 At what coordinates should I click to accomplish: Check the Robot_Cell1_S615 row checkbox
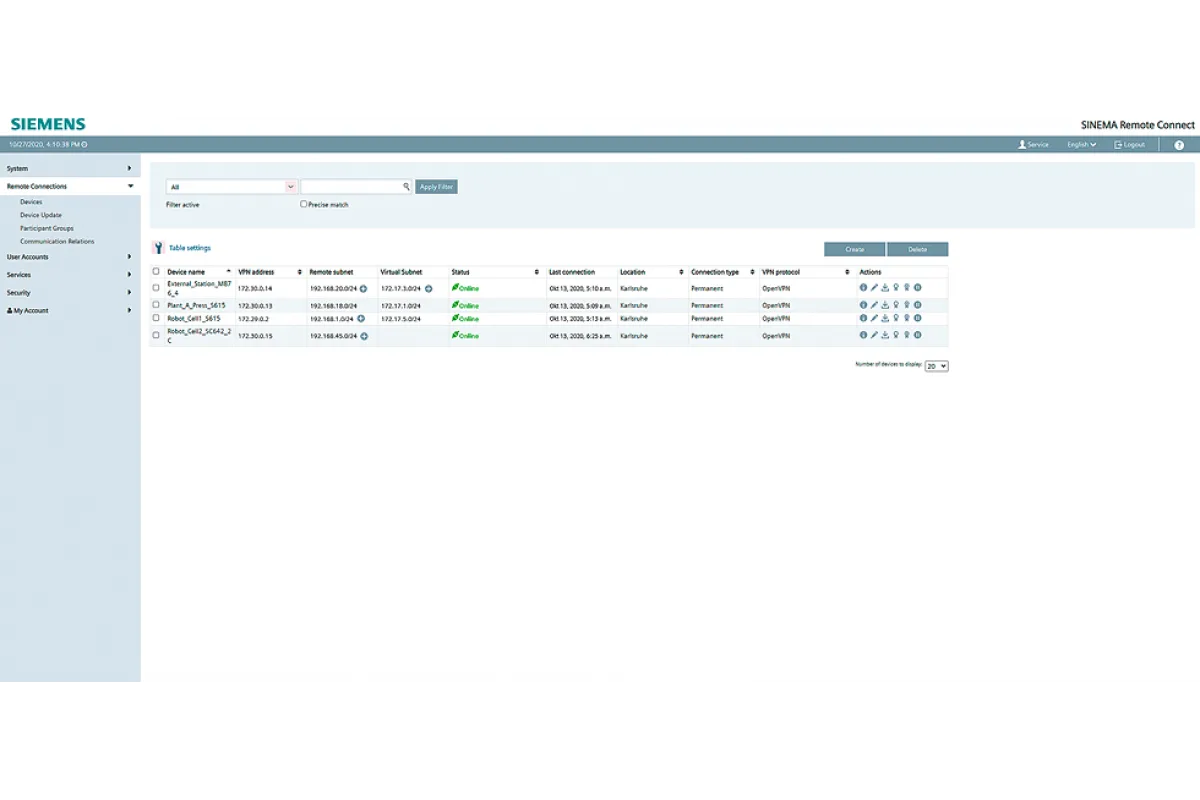156,318
